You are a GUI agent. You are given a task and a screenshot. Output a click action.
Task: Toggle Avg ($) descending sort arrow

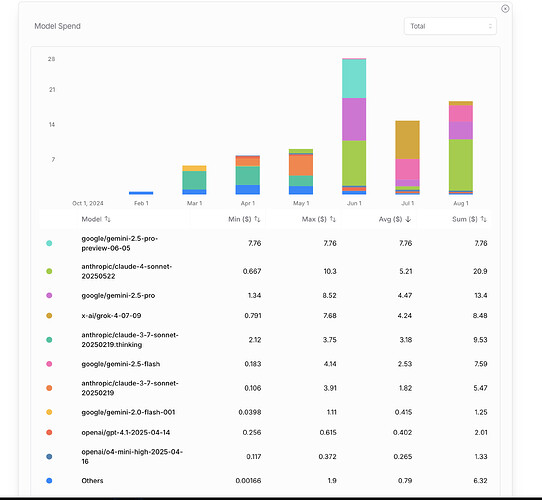click(x=408, y=219)
